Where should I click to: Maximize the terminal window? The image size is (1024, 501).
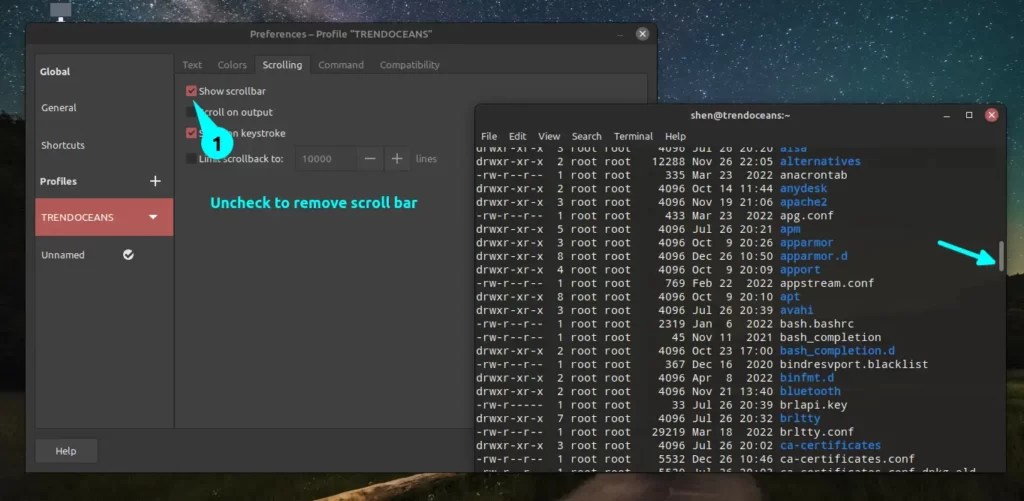[969, 115]
